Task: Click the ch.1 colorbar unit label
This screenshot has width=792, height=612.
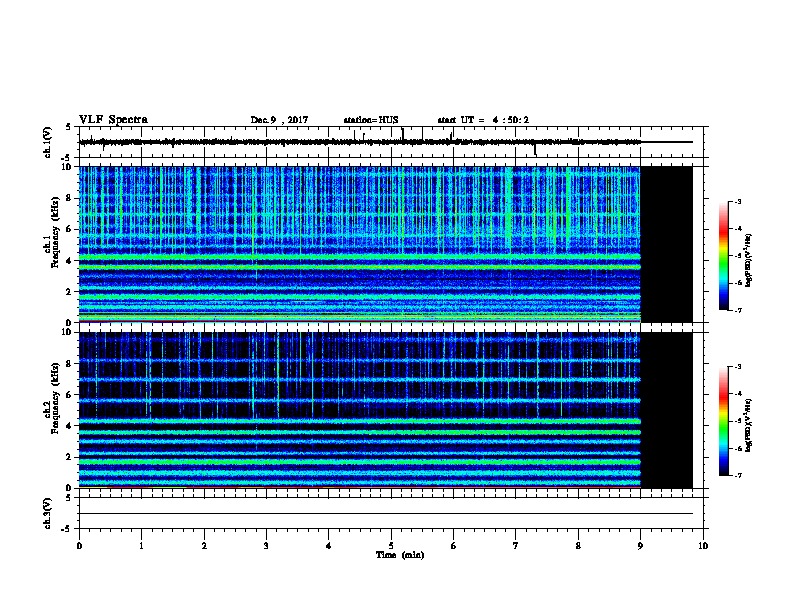Action: click(749, 260)
